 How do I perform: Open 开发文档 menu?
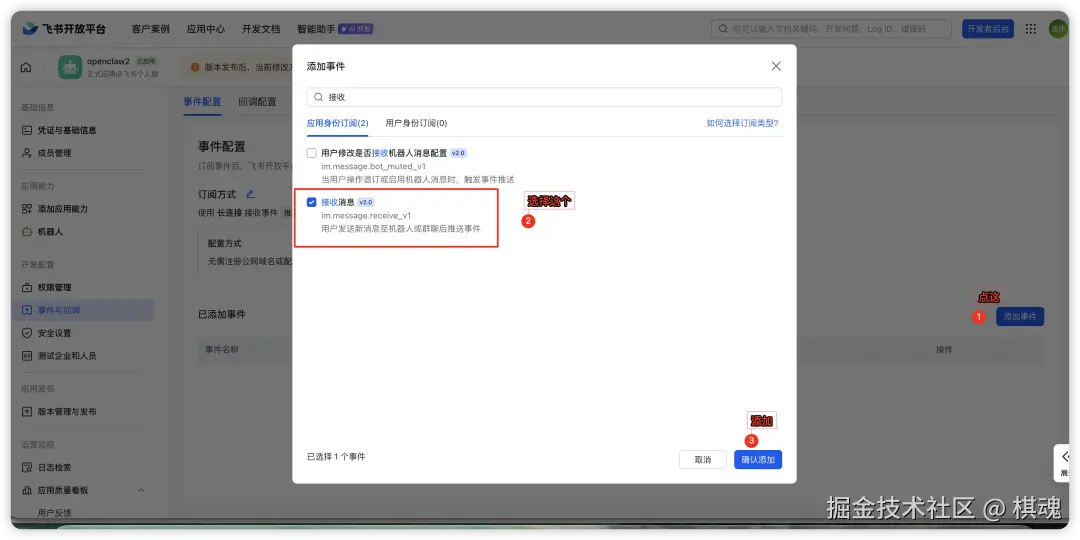pyautogui.click(x=261, y=29)
